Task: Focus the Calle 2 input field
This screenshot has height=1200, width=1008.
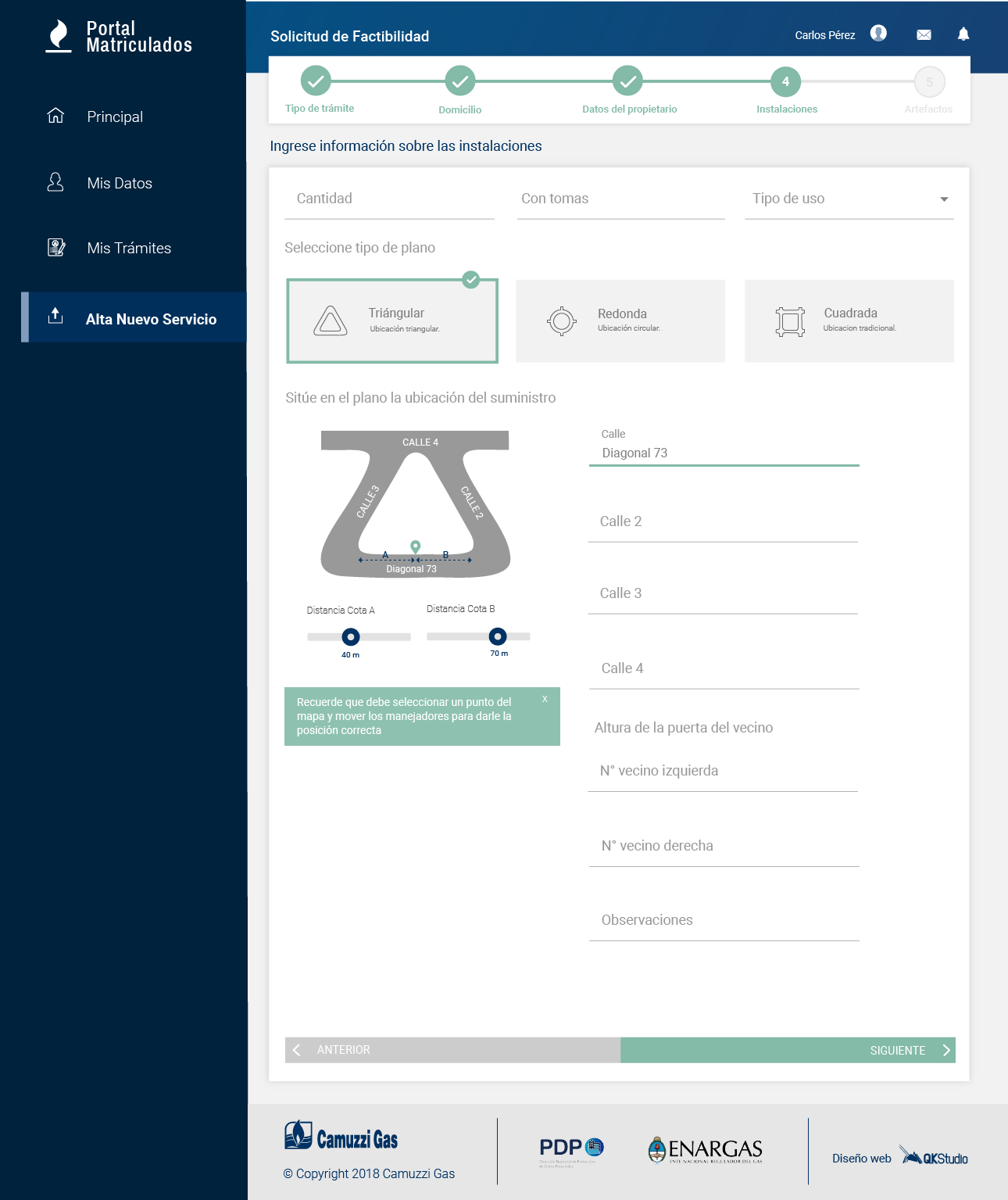Action: pyautogui.click(x=723, y=522)
